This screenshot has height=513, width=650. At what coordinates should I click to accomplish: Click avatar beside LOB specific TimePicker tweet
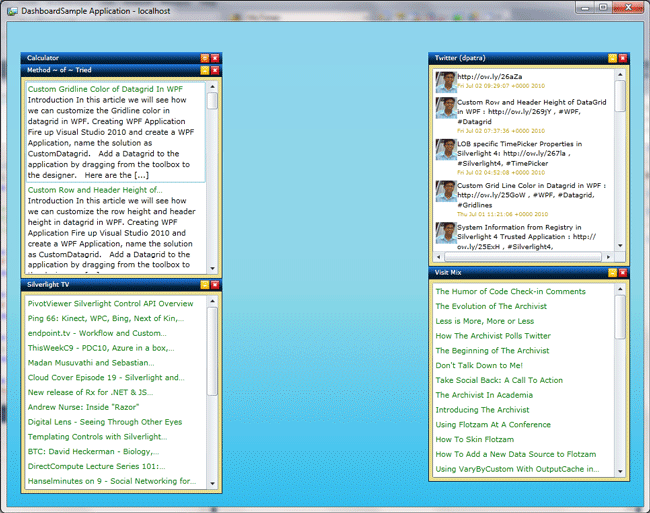(x=446, y=150)
